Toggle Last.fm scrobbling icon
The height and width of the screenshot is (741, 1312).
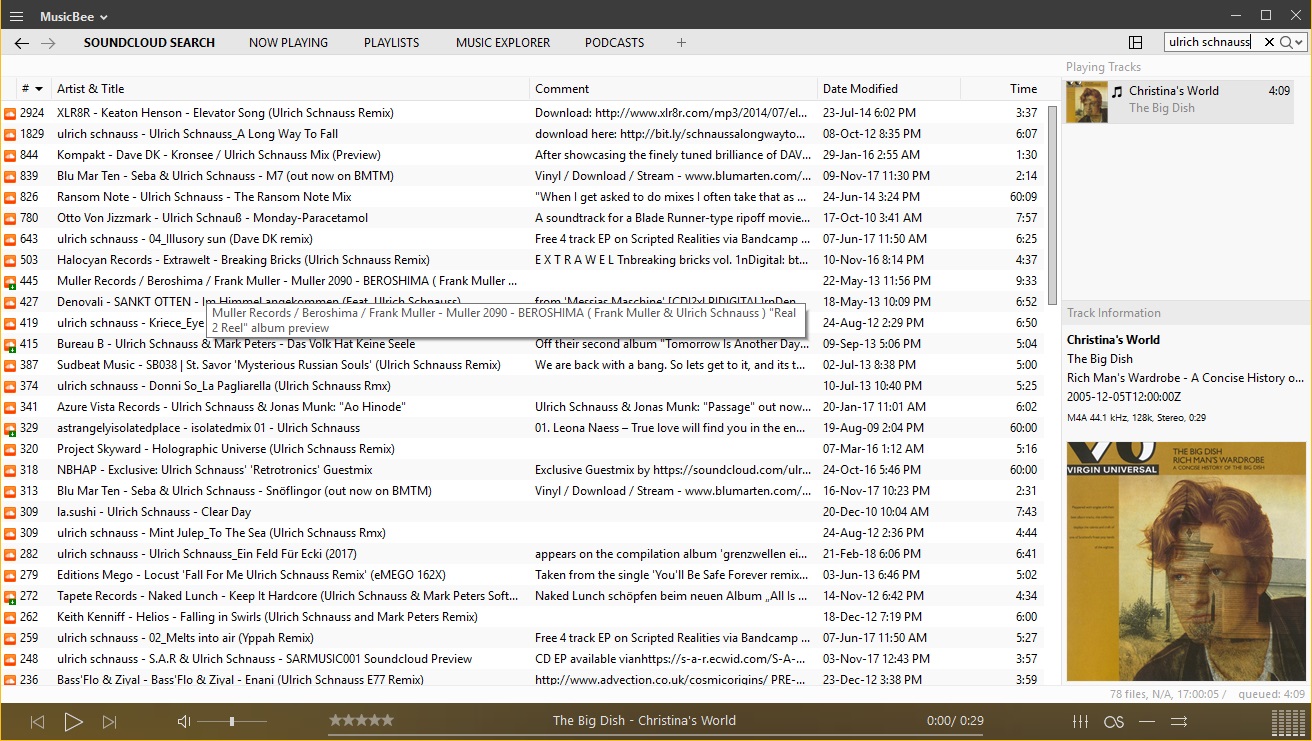(1114, 721)
